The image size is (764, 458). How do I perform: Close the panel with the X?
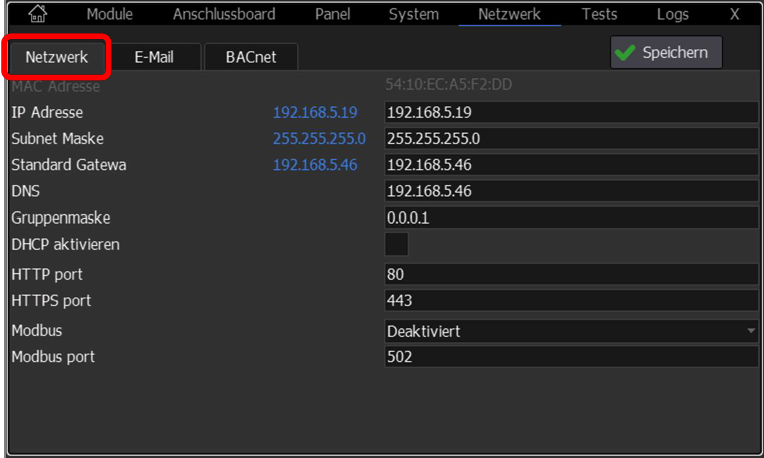[734, 14]
